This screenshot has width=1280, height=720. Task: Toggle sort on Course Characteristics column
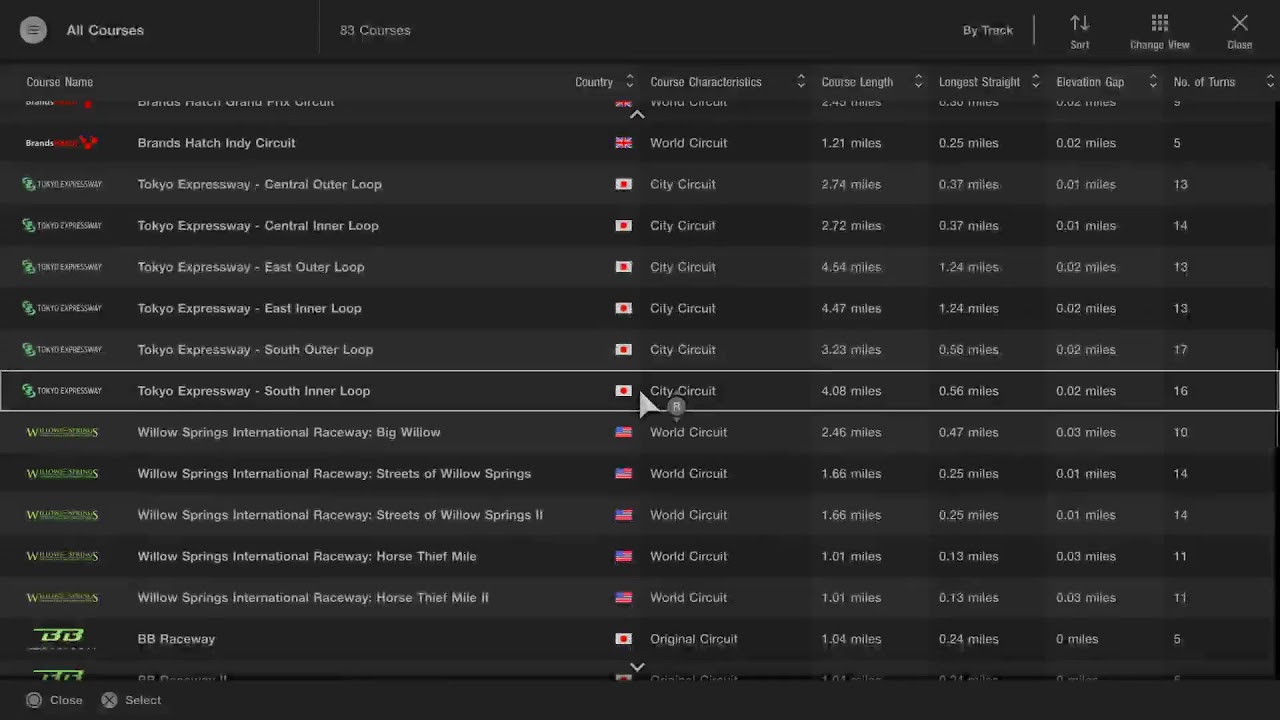tap(801, 82)
